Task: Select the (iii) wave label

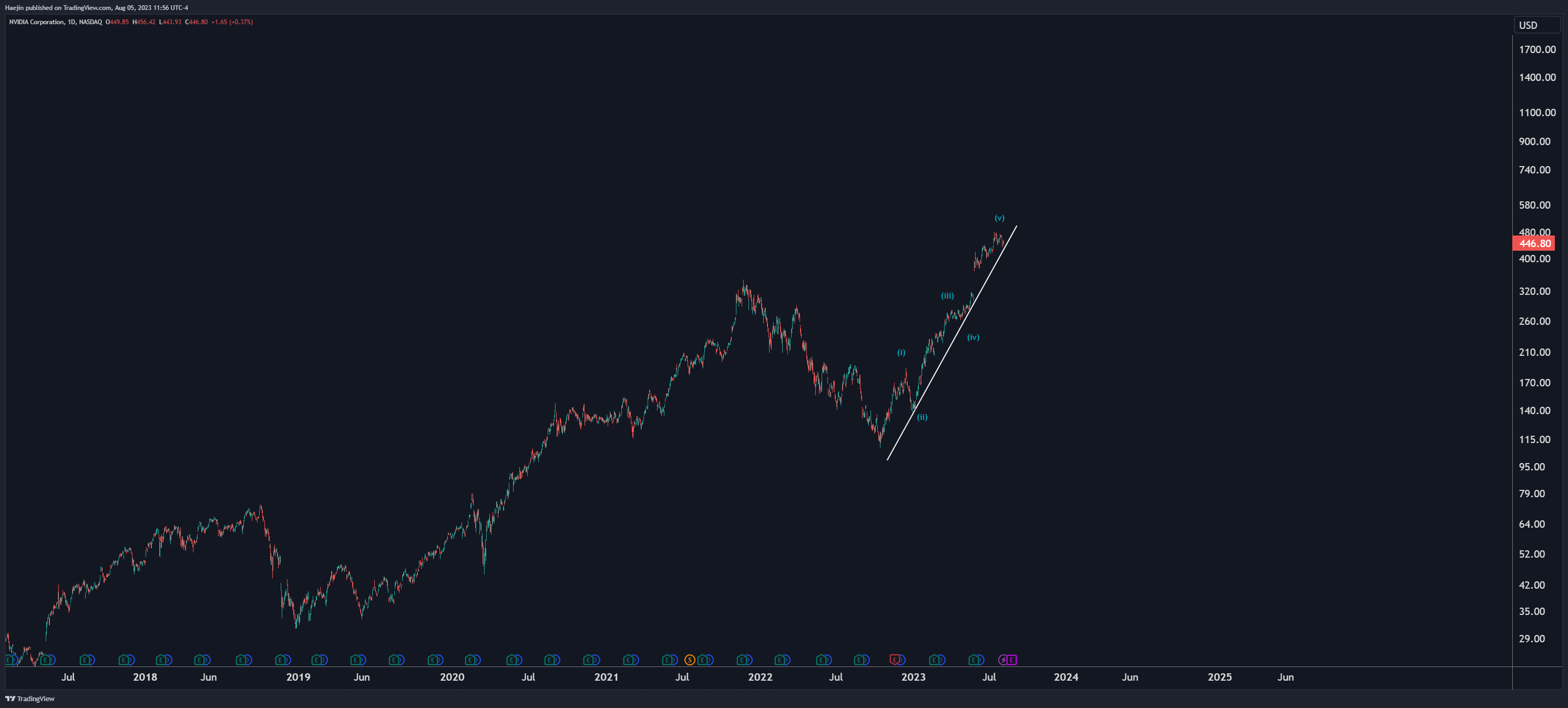Action: (947, 296)
